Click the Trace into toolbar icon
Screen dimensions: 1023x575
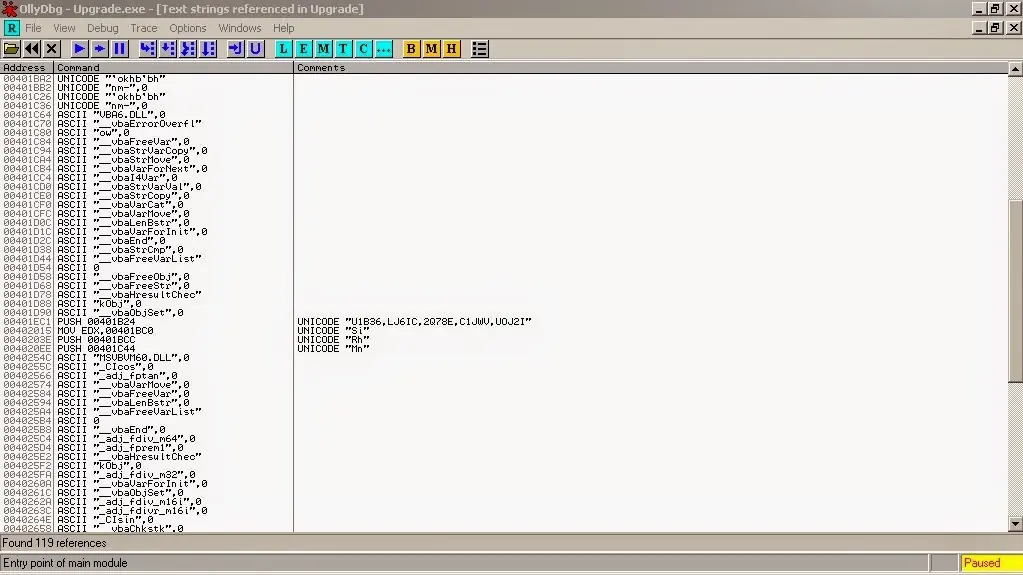tap(188, 49)
